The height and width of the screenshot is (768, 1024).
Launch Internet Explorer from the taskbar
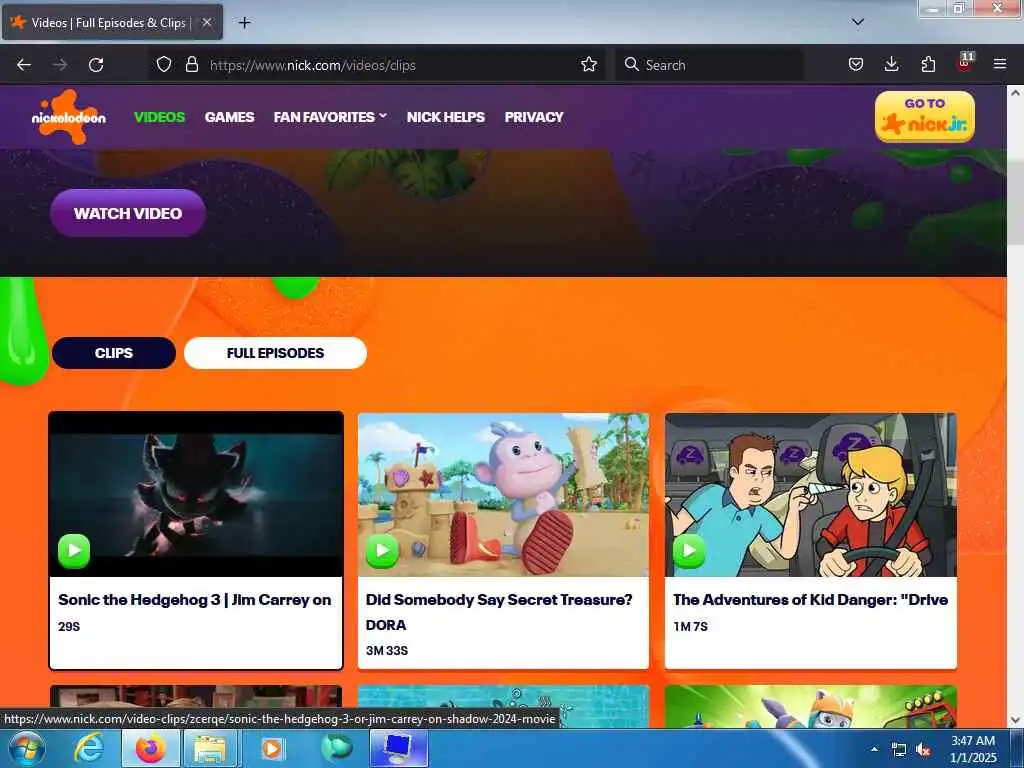point(88,748)
